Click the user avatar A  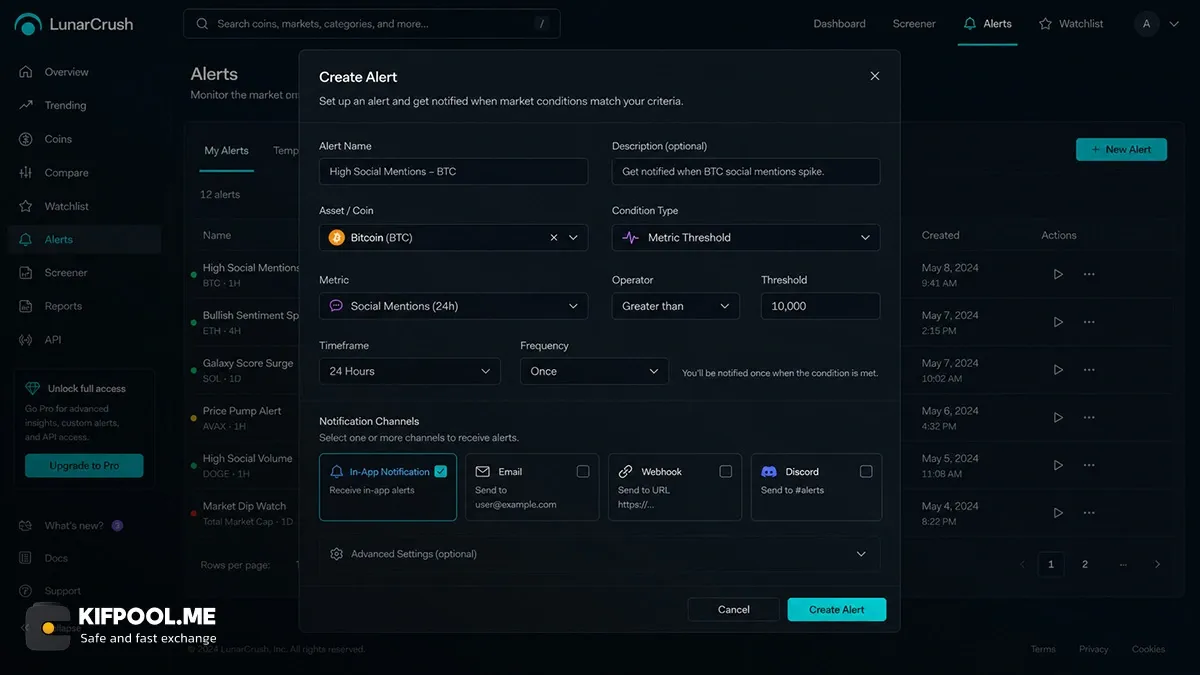1146,24
